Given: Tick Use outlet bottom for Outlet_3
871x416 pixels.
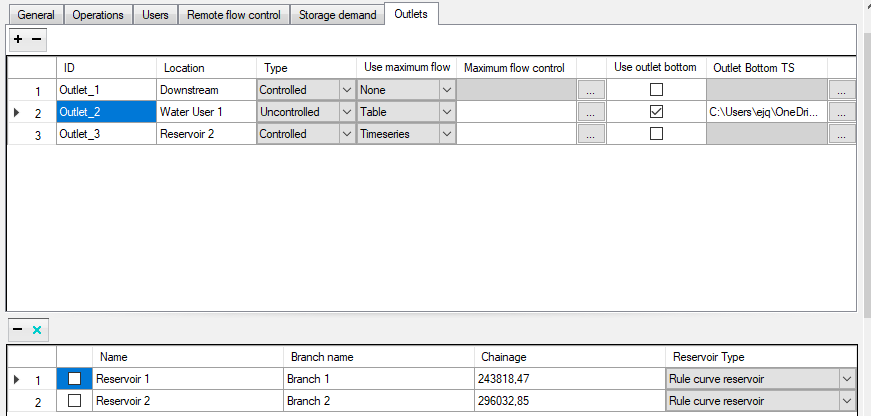Looking at the screenshot, I should point(657,134).
